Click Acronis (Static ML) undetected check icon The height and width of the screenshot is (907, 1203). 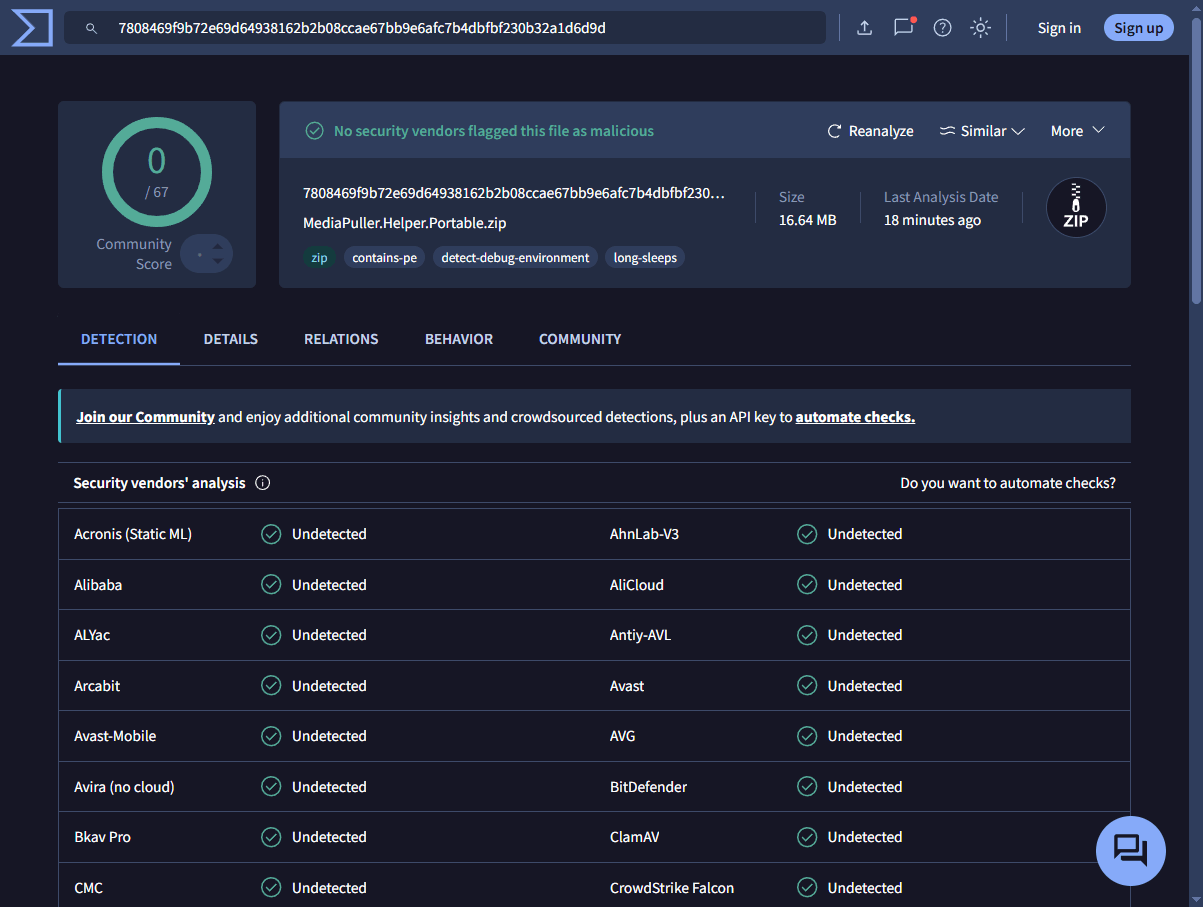(x=271, y=534)
